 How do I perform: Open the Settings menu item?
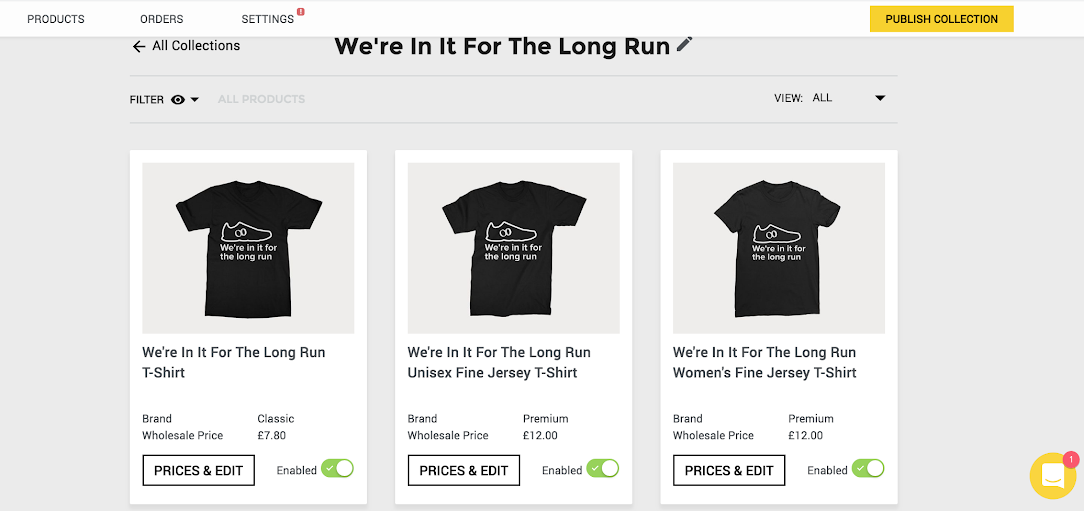[x=267, y=19]
